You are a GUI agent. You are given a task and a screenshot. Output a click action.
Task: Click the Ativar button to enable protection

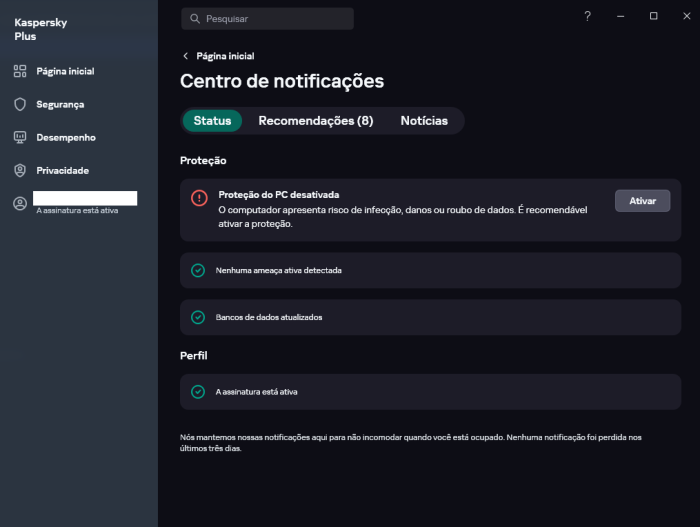pos(642,201)
